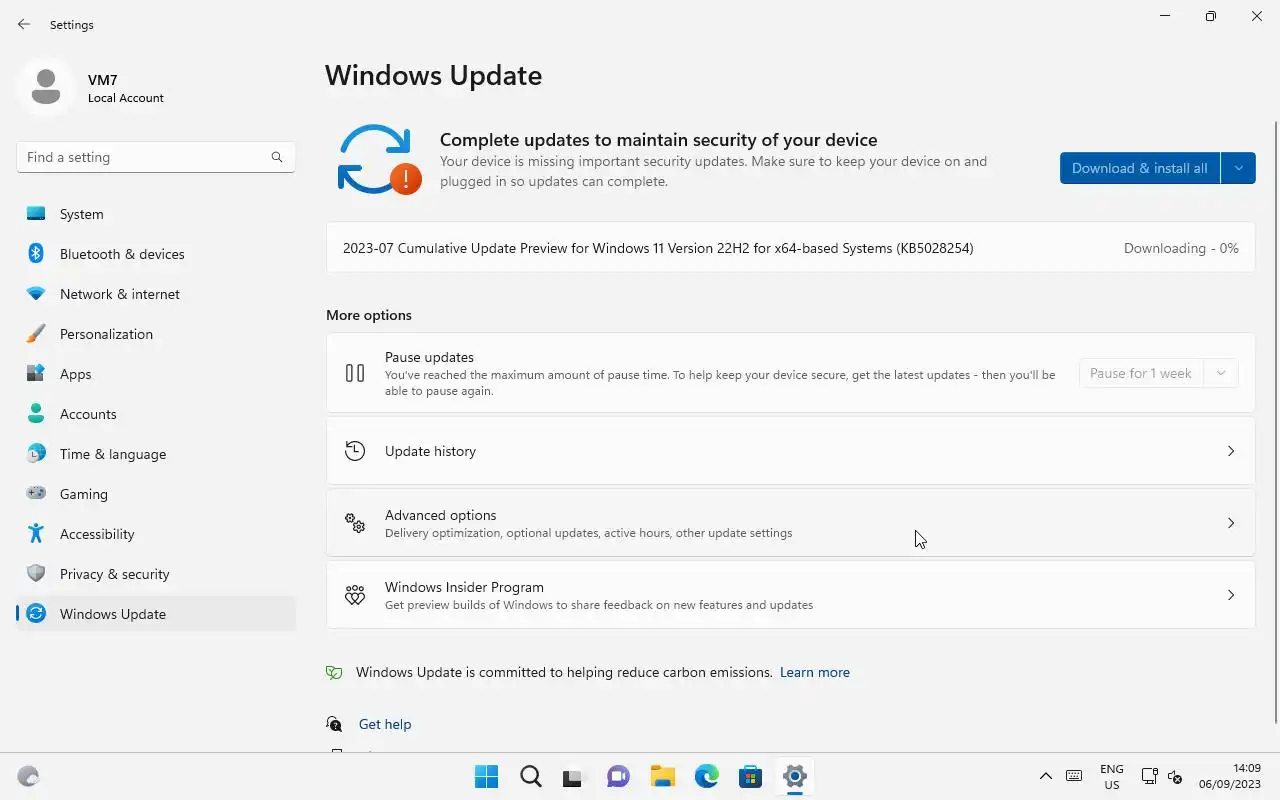Click the Windows Insider Program hearts icon

355,595
